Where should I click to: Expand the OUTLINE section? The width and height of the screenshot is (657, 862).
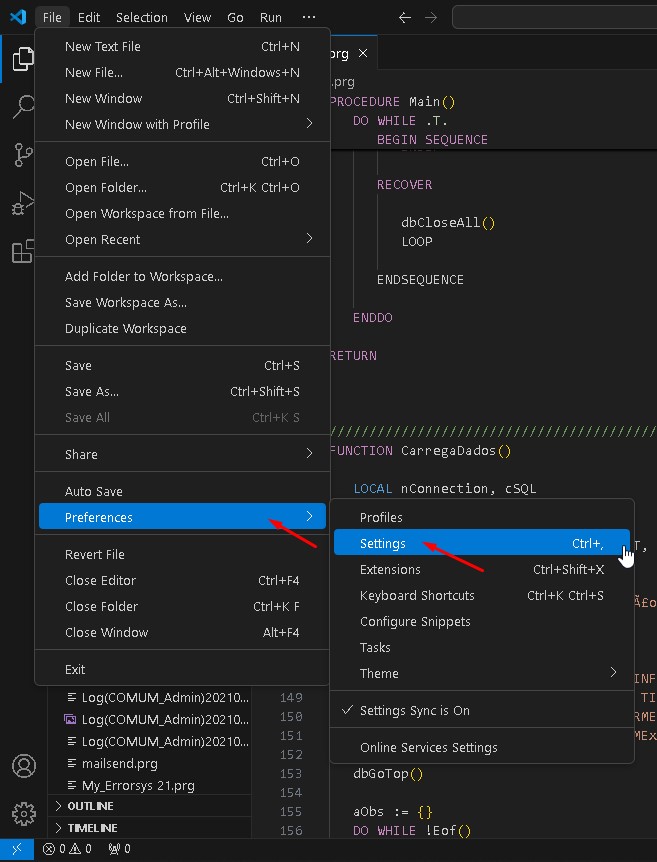click(x=90, y=806)
